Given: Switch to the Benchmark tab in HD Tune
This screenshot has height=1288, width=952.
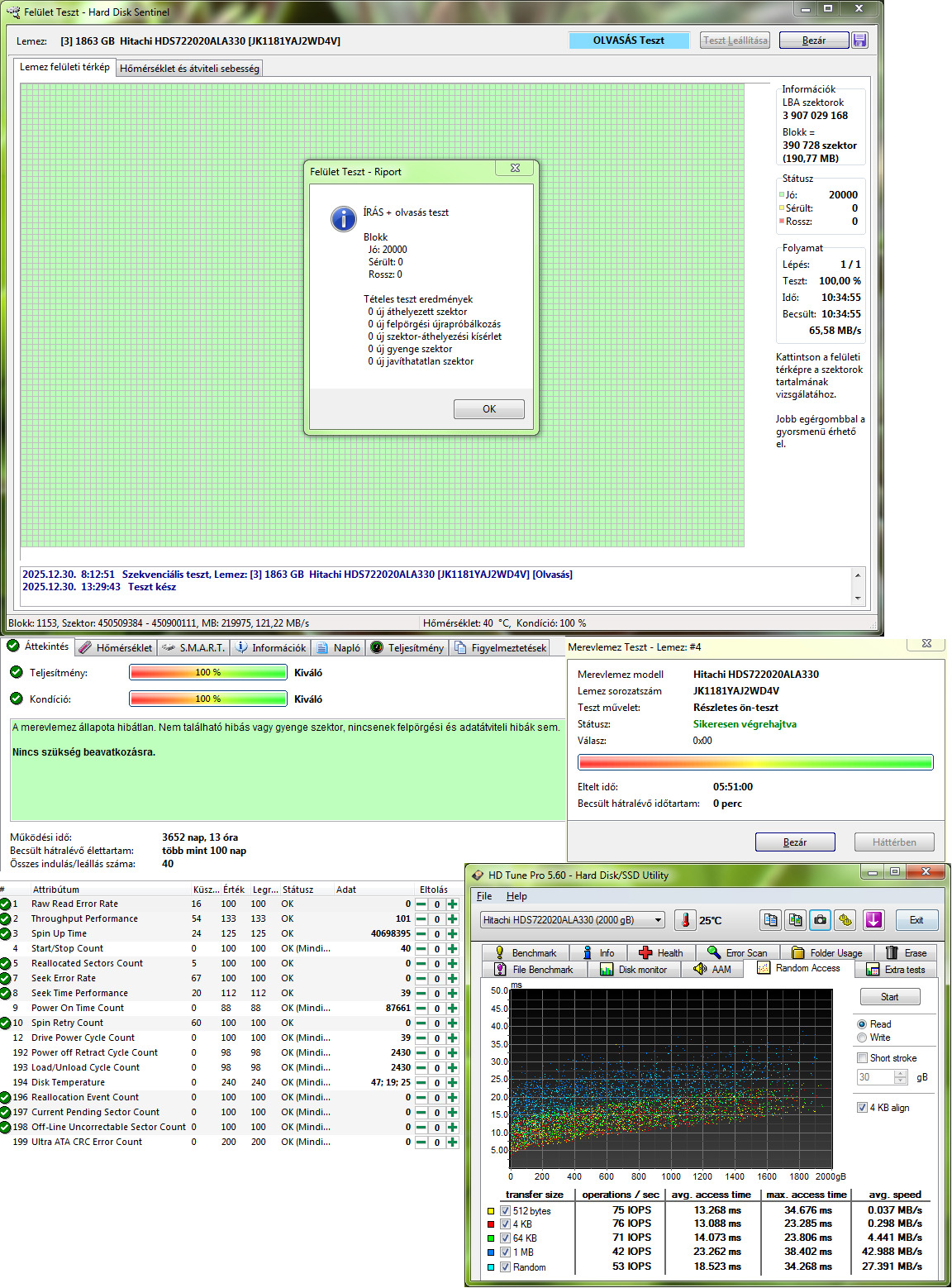Looking at the screenshot, I should (526, 953).
